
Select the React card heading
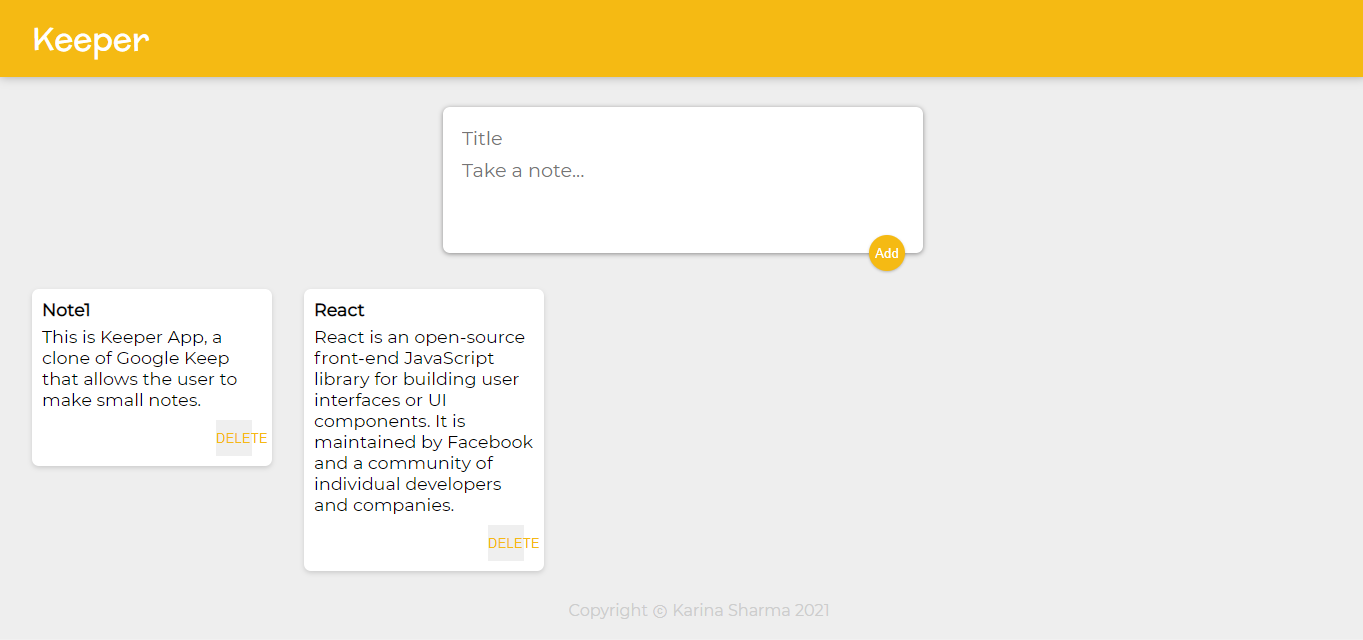point(338,310)
